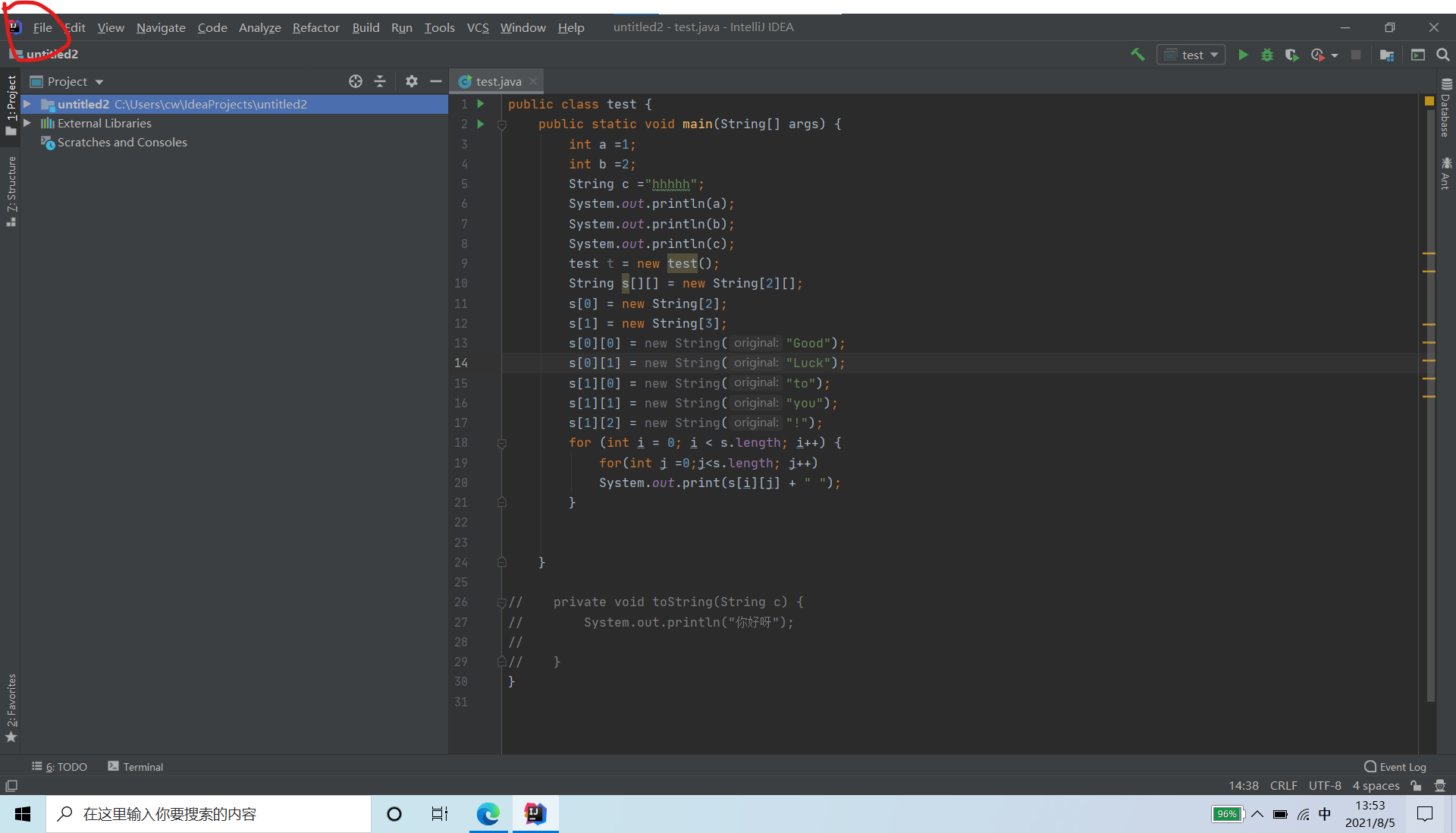Click the yellow warning marker in the error stripe
1456x833 pixels.
coord(1429,101)
